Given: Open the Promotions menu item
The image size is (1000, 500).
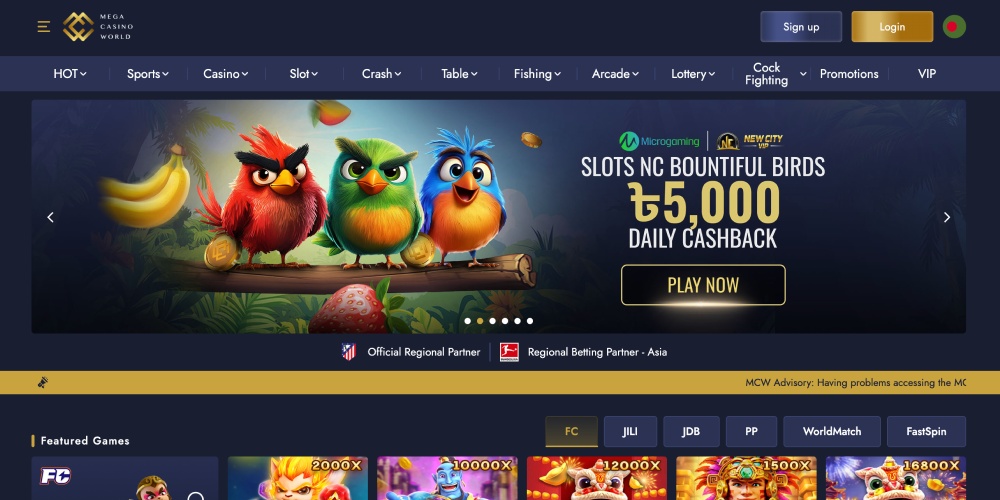Looking at the screenshot, I should tap(849, 74).
